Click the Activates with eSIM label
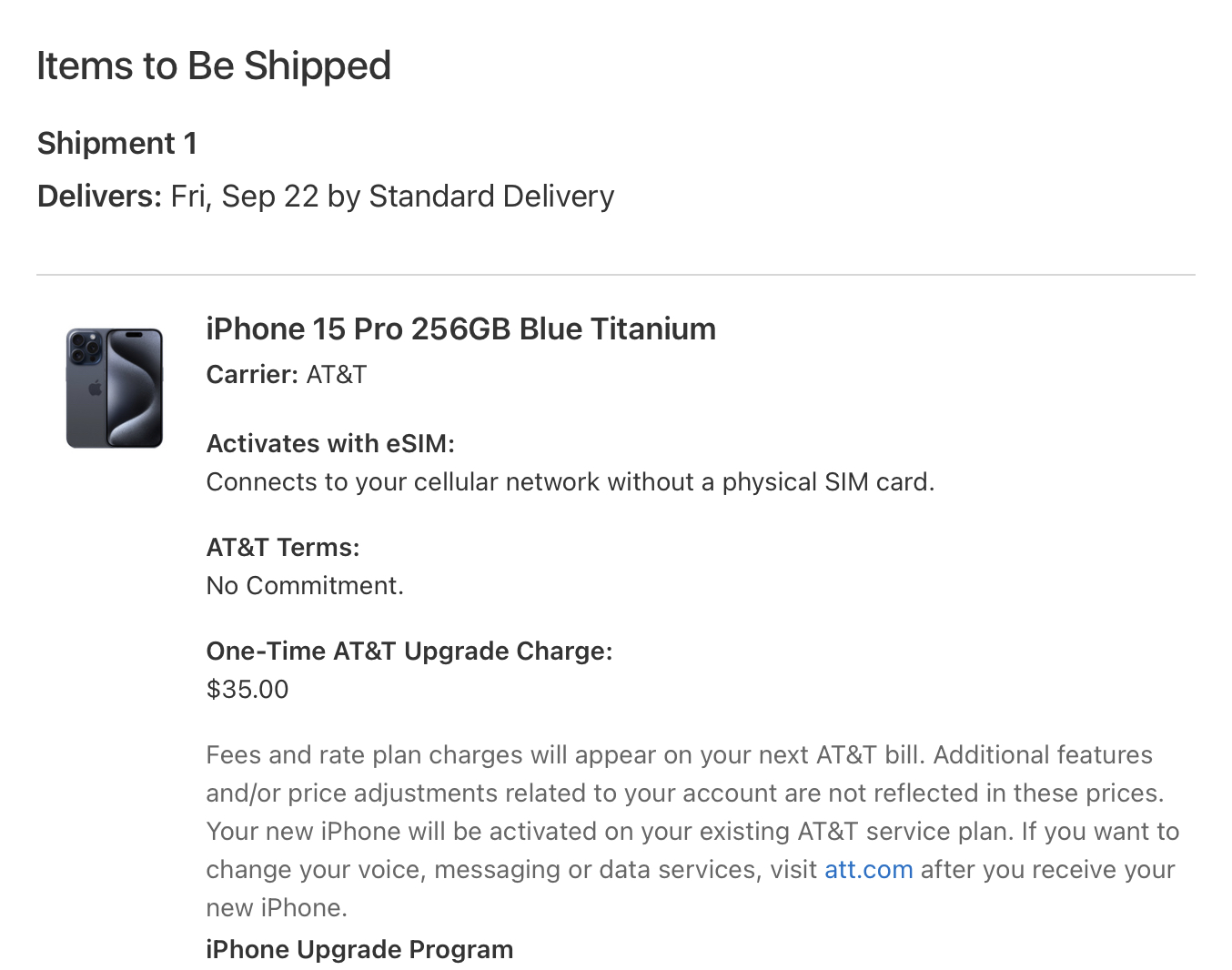The image size is (1232, 970). (x=330, y=444)
